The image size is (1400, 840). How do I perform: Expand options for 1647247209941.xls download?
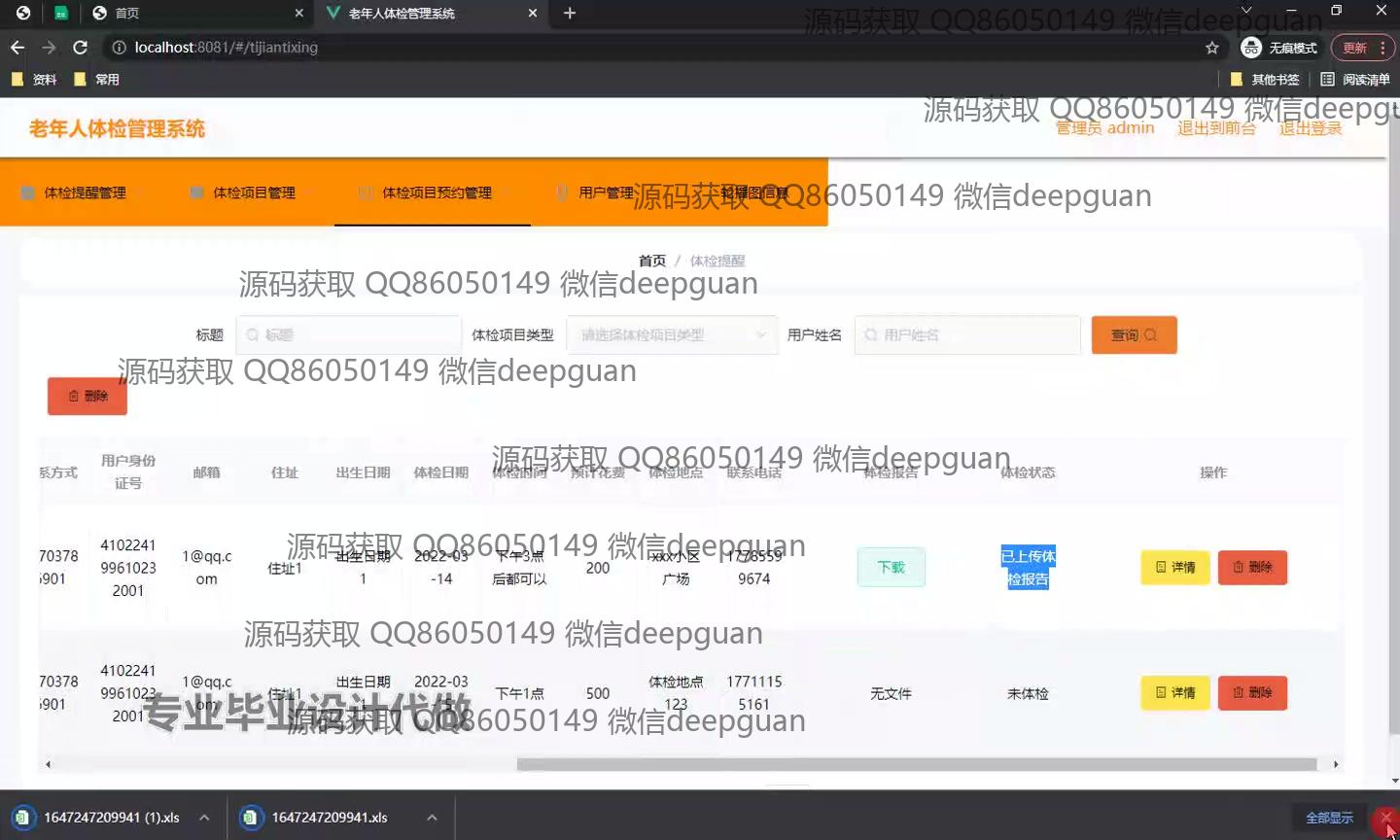pos(432,818)
